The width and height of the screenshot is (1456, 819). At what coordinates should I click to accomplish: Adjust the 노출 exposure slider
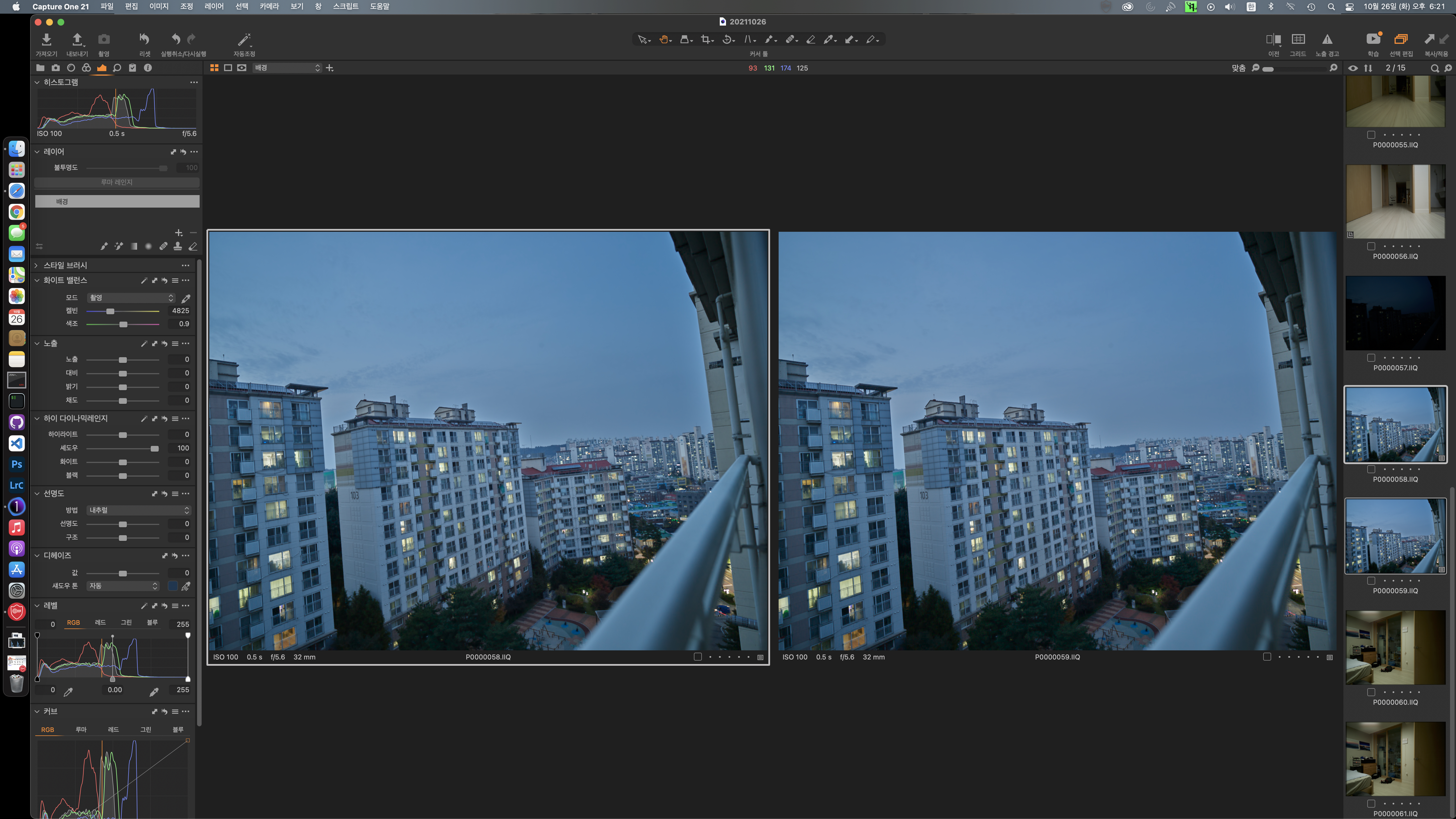coord(123,360)
